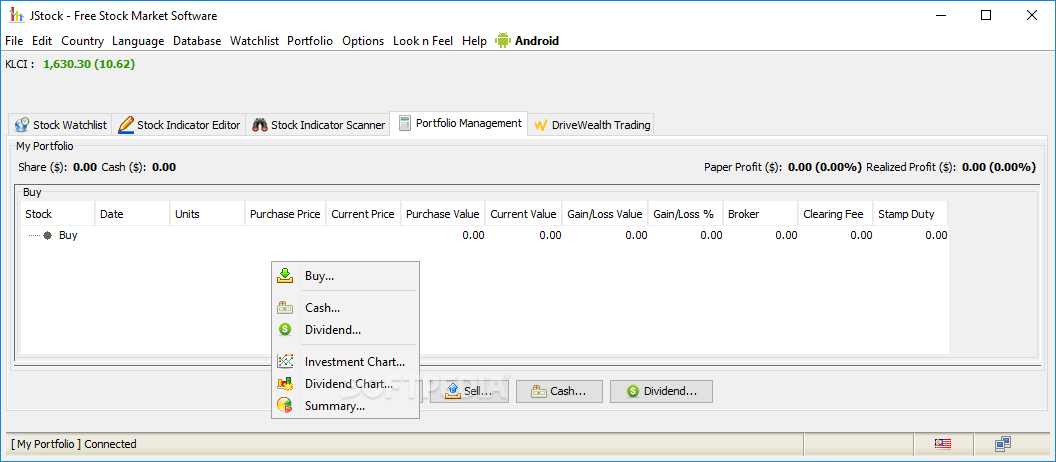Open the Country menu
This screenshot has height=462, width=1056.
click(x=82, y=41)
